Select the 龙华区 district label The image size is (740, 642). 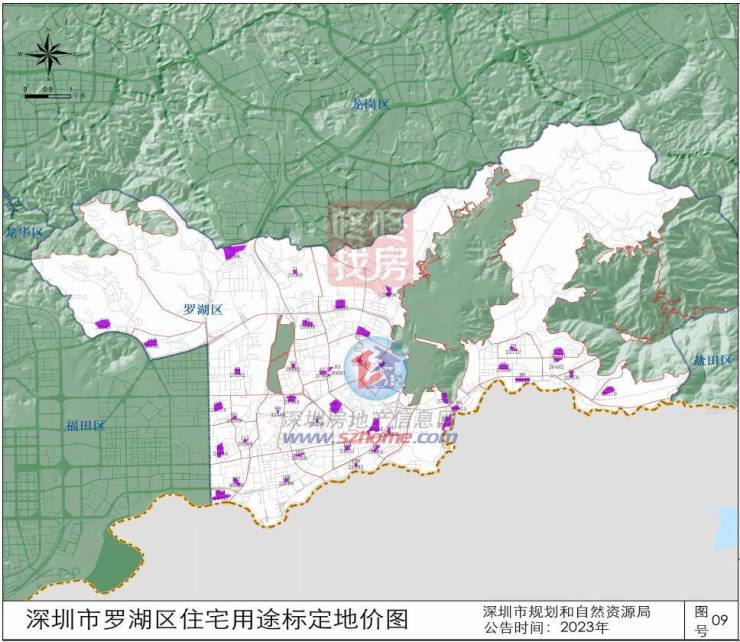(x=25, y=232)
